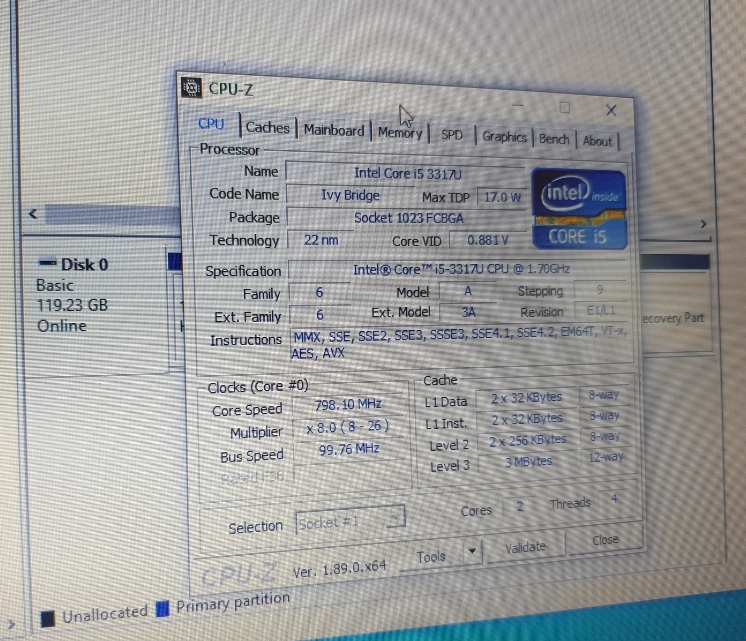
Task: Click the version text 'Ver. 1.89.0.x64'
Action: [x=339, y=569]
